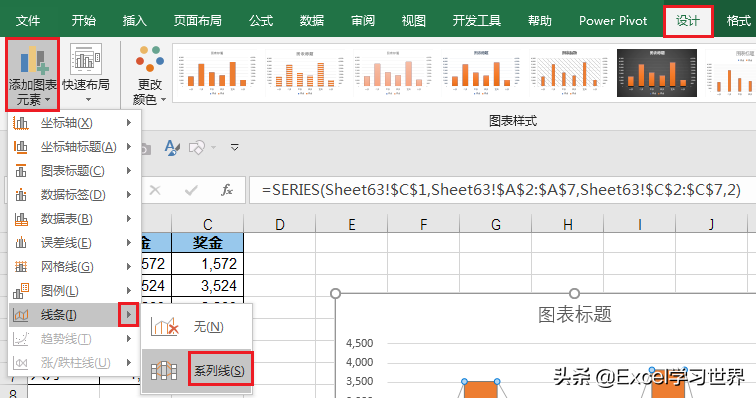Viewport: 756px width, 398px height.
Task: Apply the third gradient-bar chart style
Action: pos(392,72)
